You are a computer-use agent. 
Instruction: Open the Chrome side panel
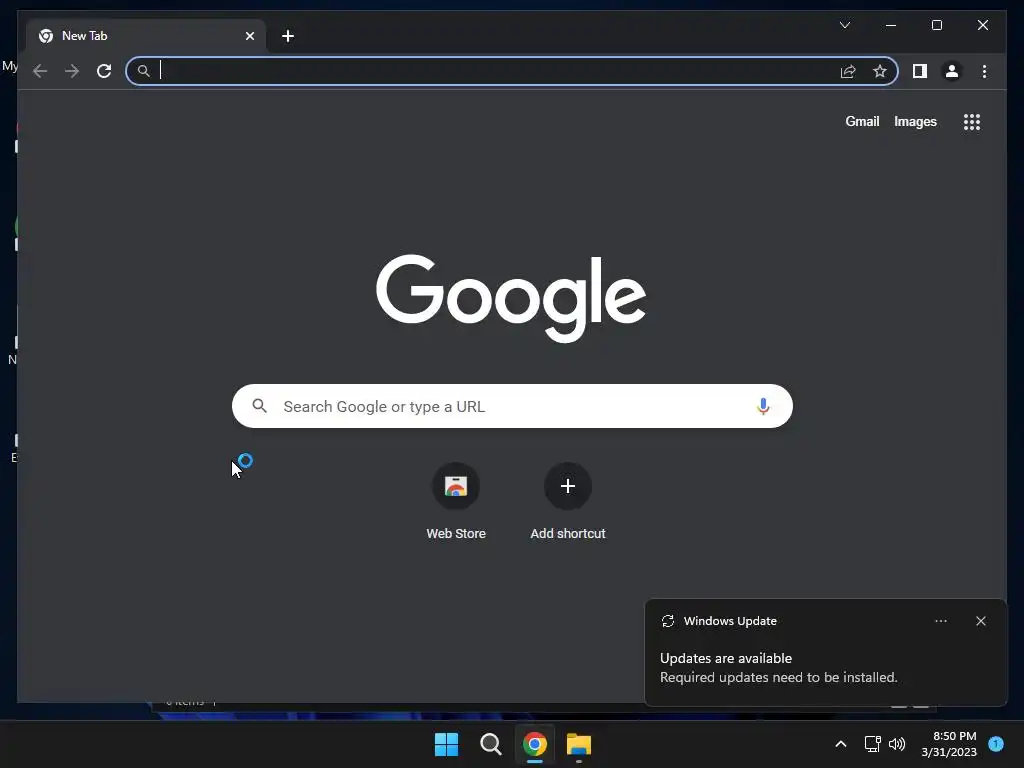pos(920,71)
